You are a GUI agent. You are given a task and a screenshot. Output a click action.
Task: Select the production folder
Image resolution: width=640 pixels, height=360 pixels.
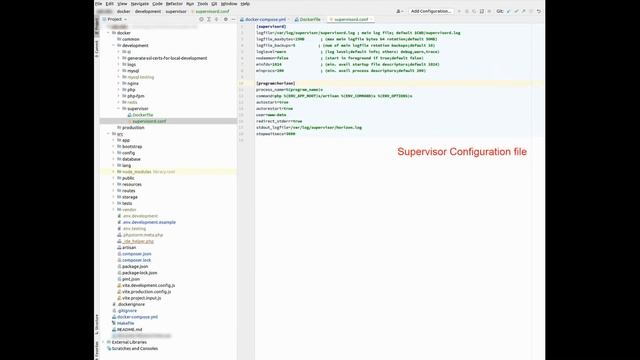(x=133, y=127)
